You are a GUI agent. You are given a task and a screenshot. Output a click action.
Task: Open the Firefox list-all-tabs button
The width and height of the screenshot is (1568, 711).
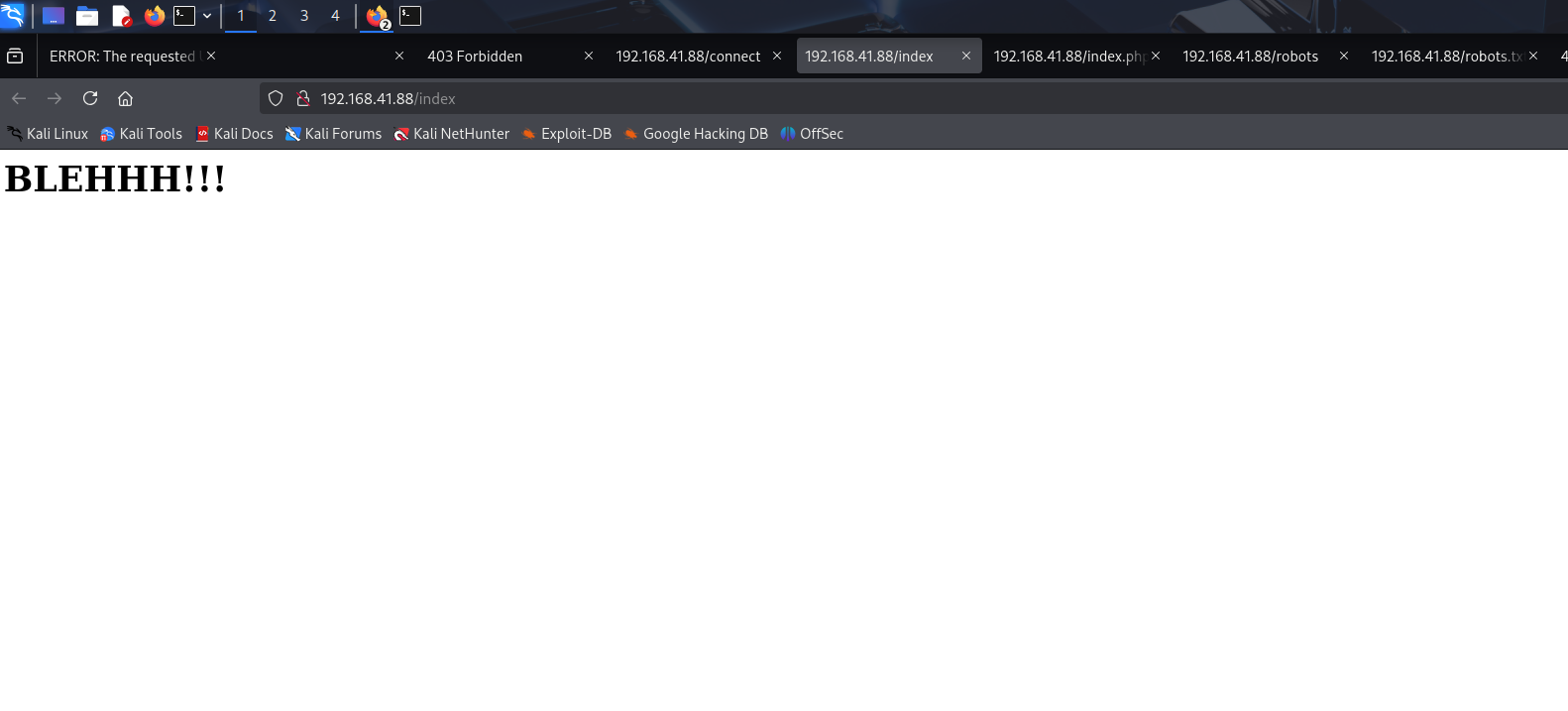click(15, 57)
